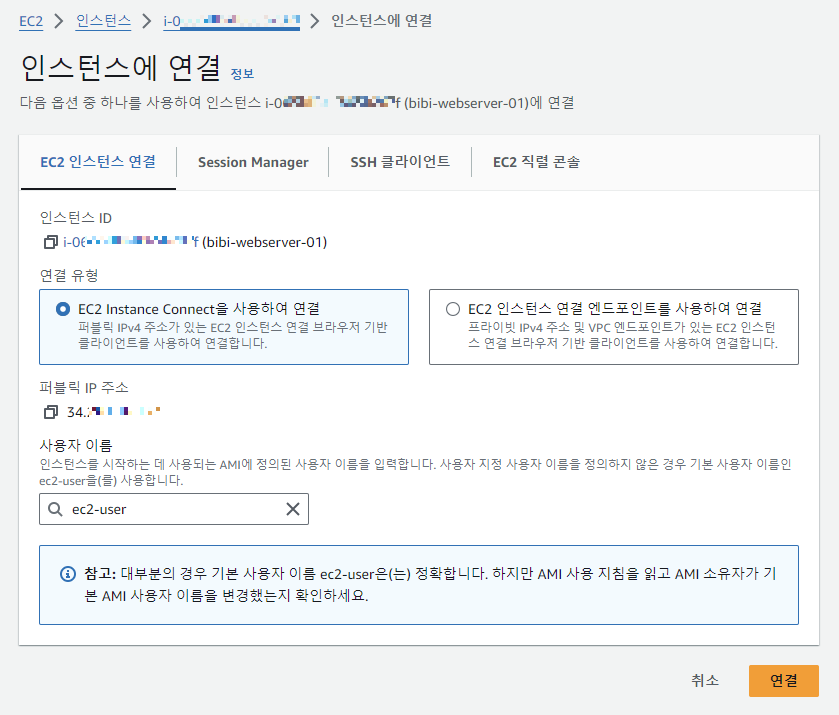Image resolution: width=839 pixels, height=715 pixels.
Task: Click the 퍼블릭 IP 주소 label
Action: coord(84,387)
